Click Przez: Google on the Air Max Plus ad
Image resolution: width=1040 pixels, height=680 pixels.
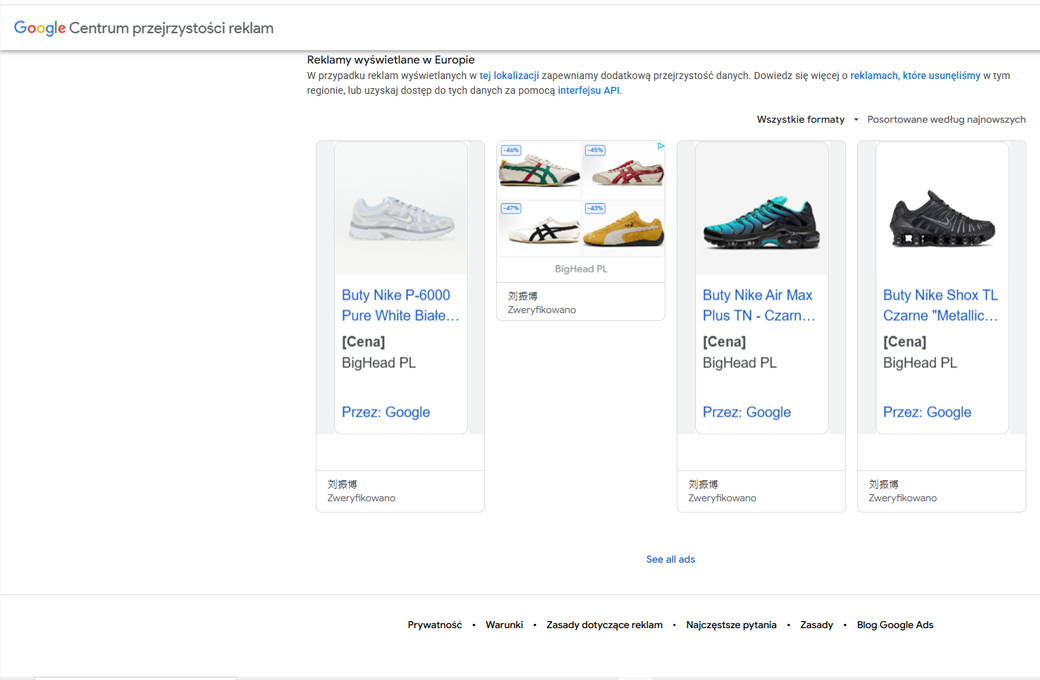point(747,412)
